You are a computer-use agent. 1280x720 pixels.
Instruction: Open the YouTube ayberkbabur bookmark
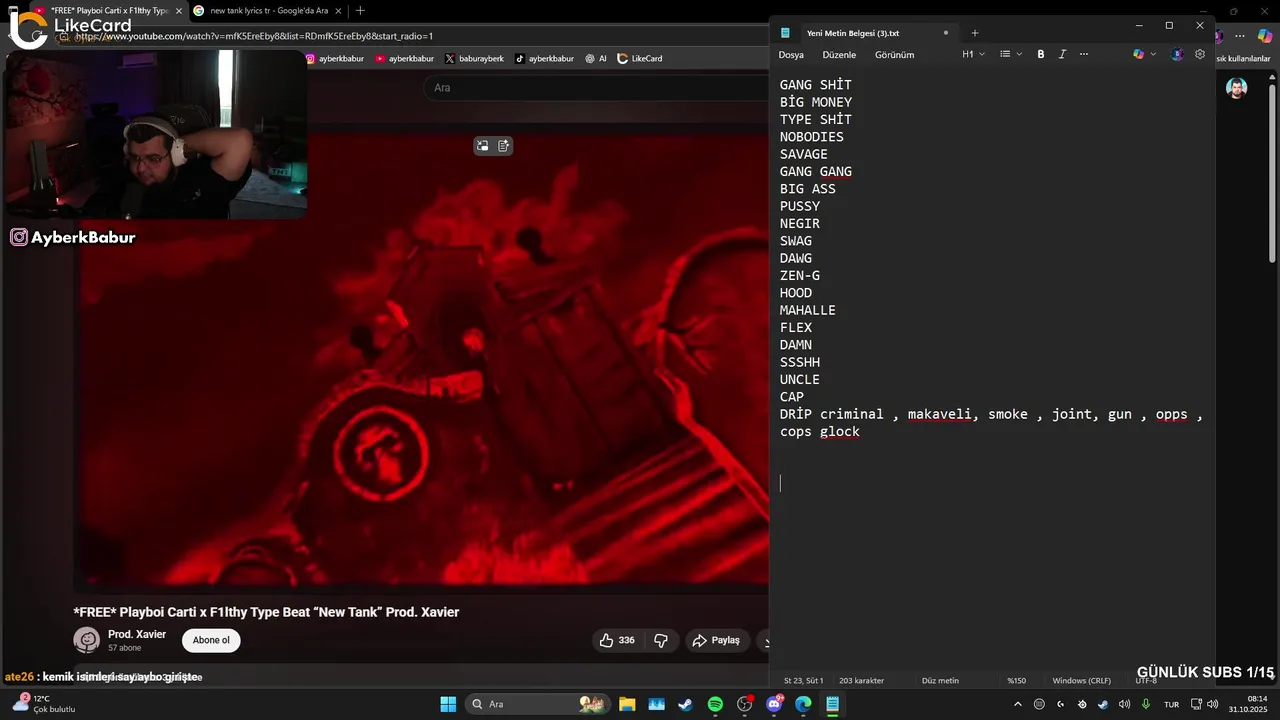tap(405, 59)
